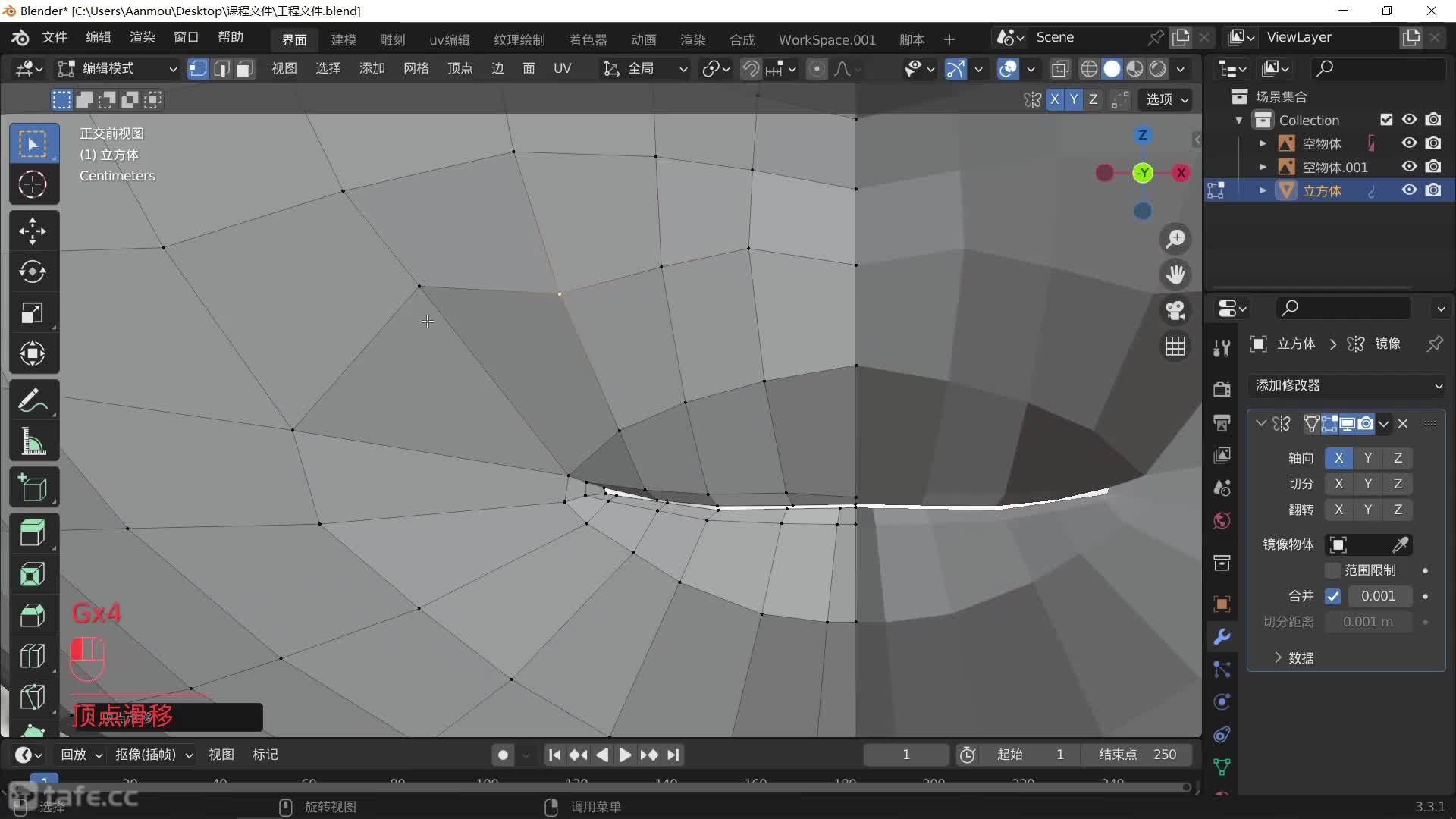Image resolution: width=1456 pixels, height=819 pixels.
Task: Activate the 3D cursor tool
Action: coord(33,184)
